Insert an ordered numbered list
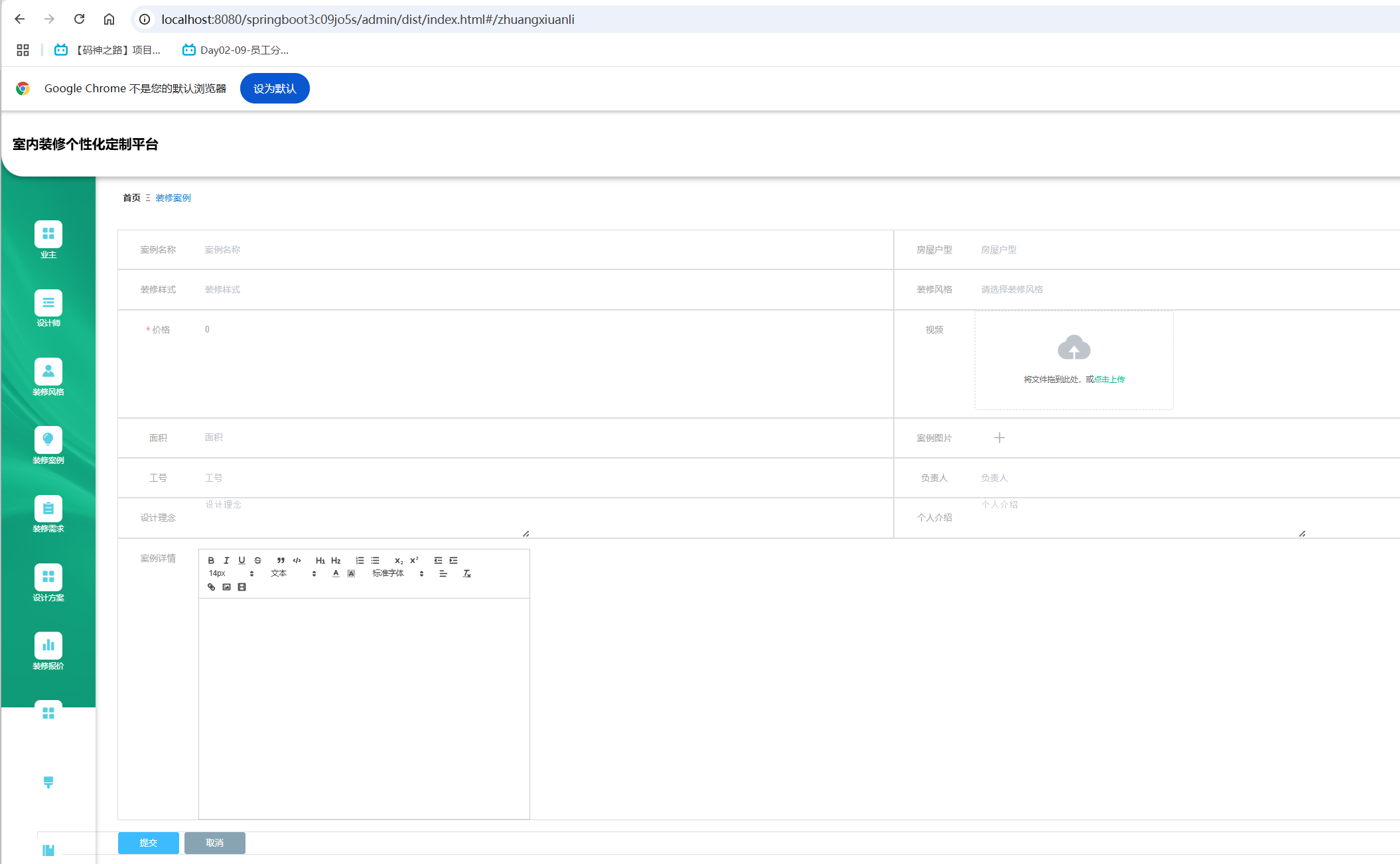Screen dimensions: 1400x864 pos(360,560)
